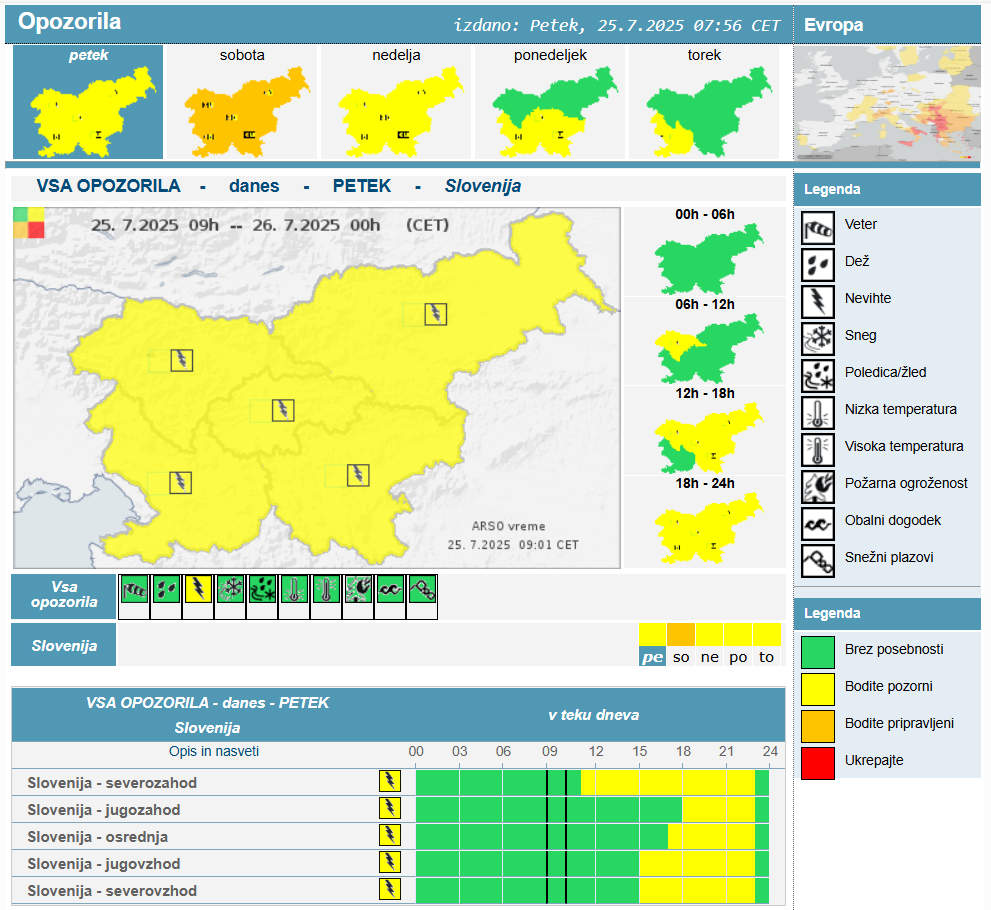Click the Poledica/žled legend icon
Viewport: 991px width, 910px height.
(x=818, y=376)
